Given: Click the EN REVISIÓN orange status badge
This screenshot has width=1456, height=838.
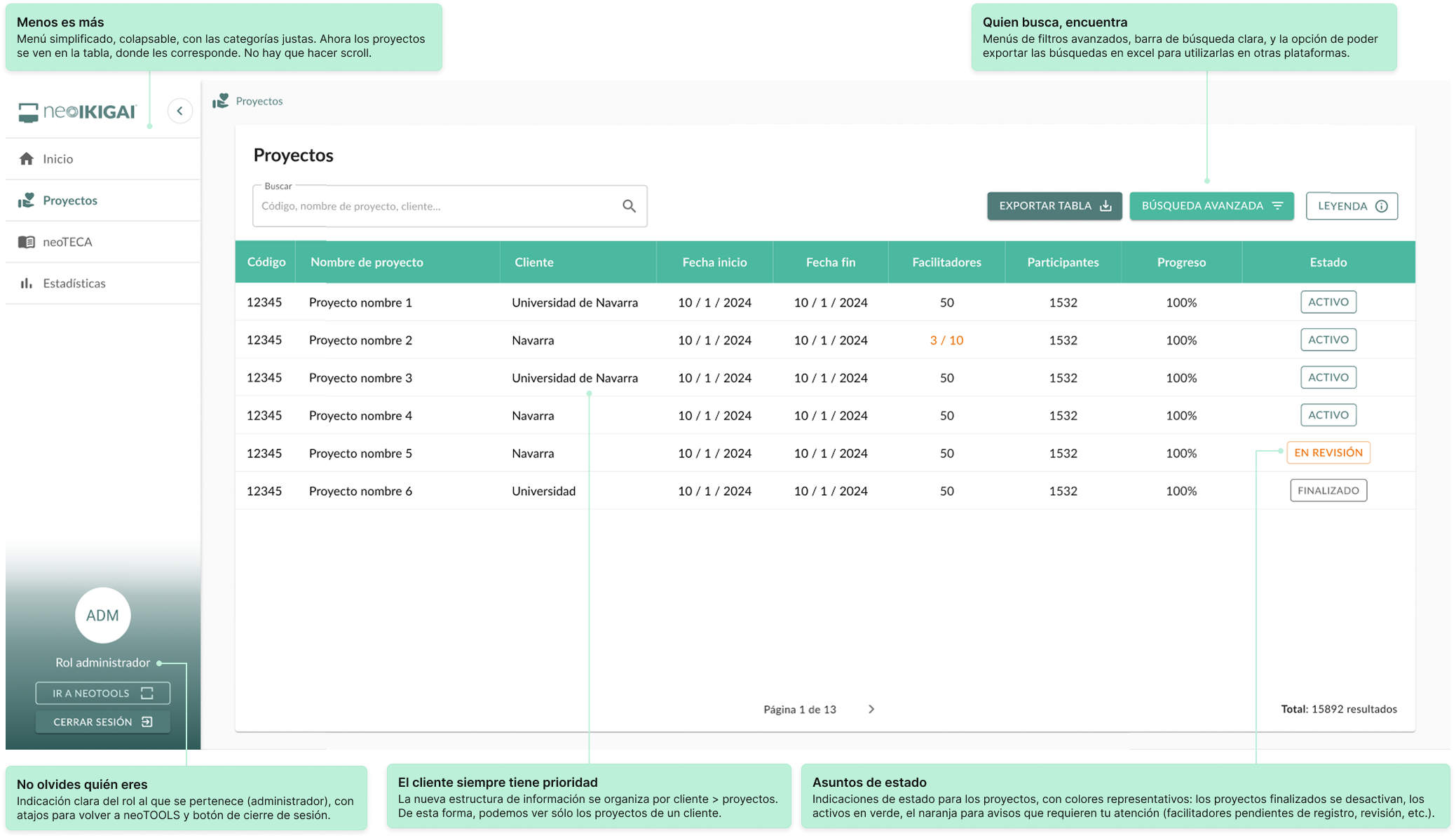Looking at the screenshot, I should coord(1328,453).
